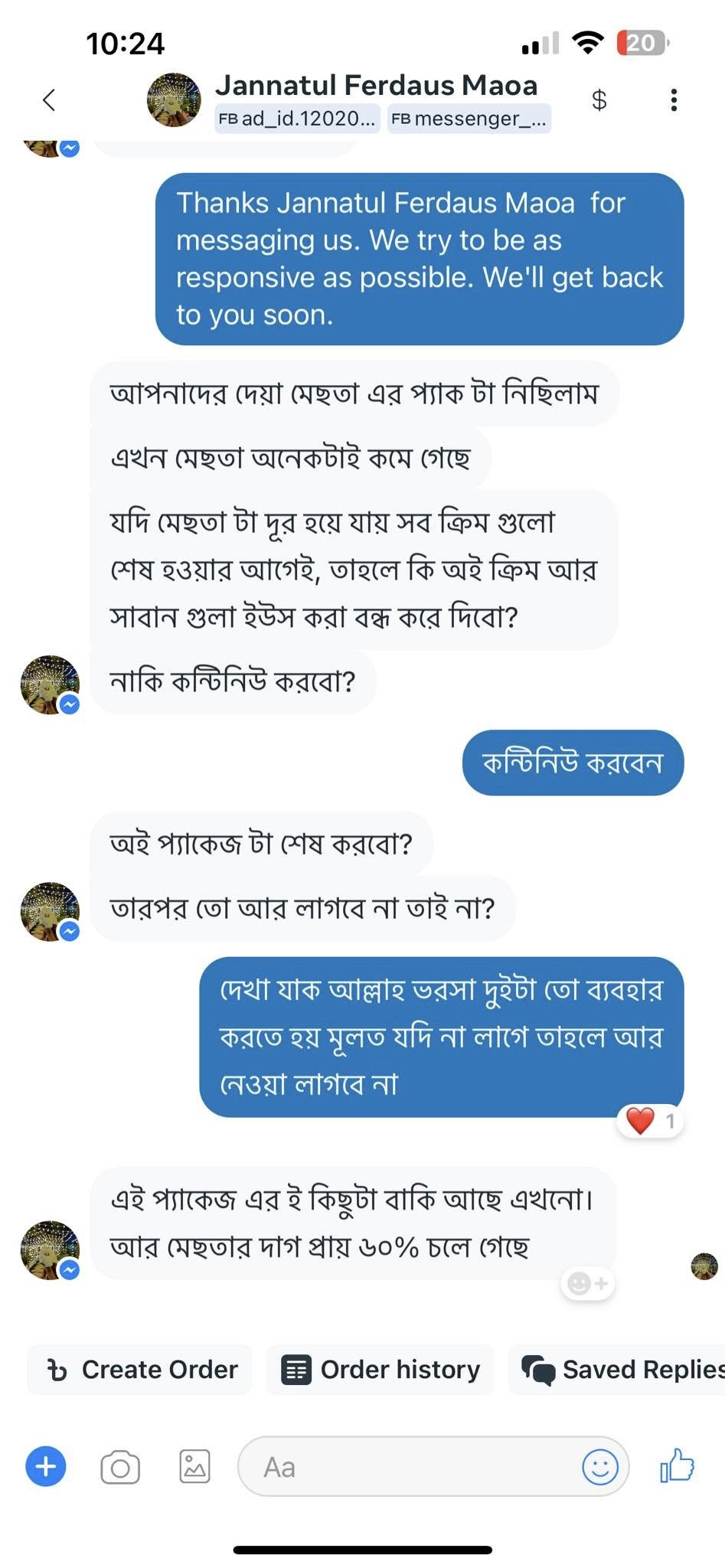Tap the blue plus attachment button

point(46,1466)
